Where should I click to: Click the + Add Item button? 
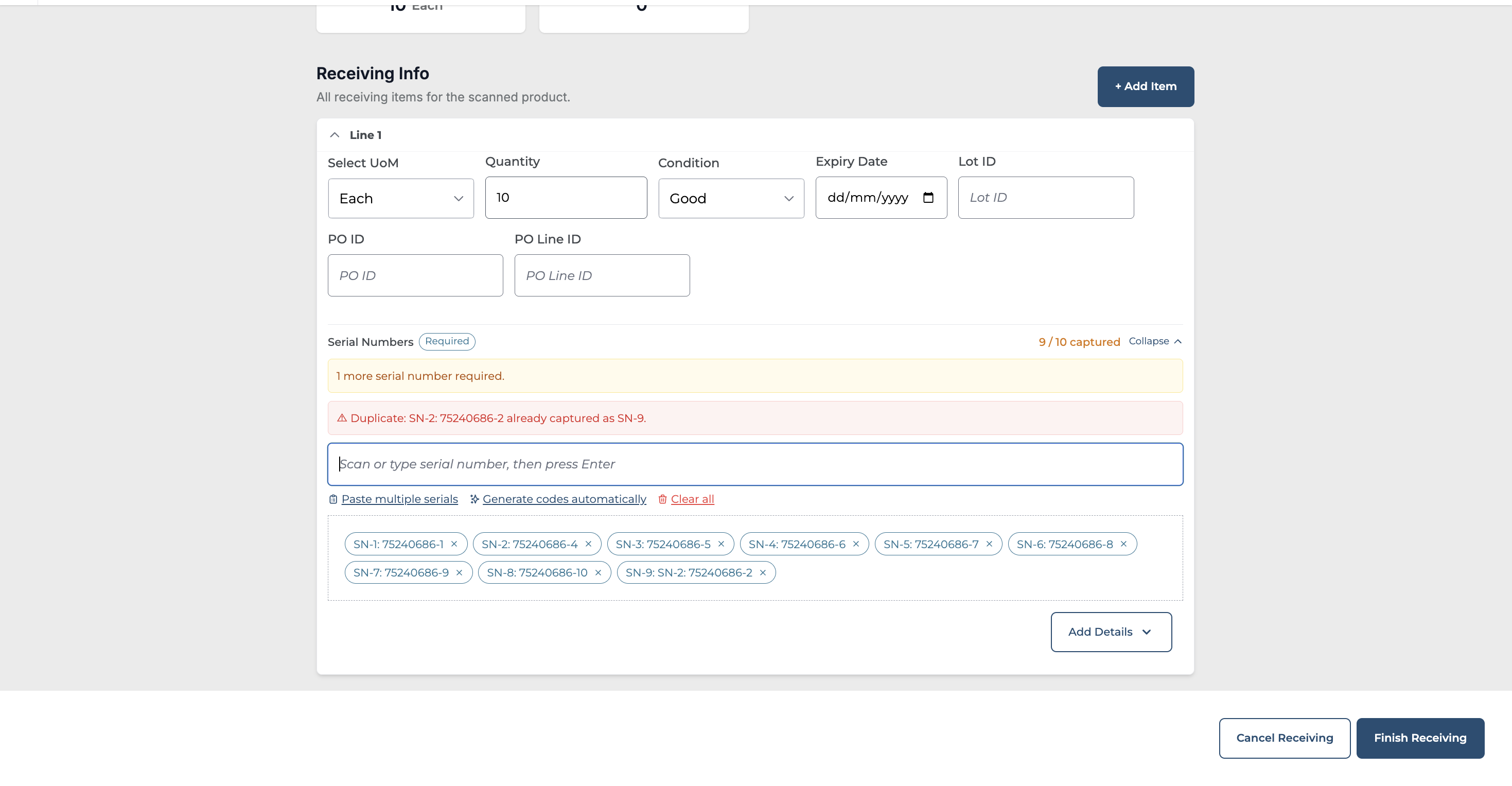pyautogui.click(x=1146, y=86)
